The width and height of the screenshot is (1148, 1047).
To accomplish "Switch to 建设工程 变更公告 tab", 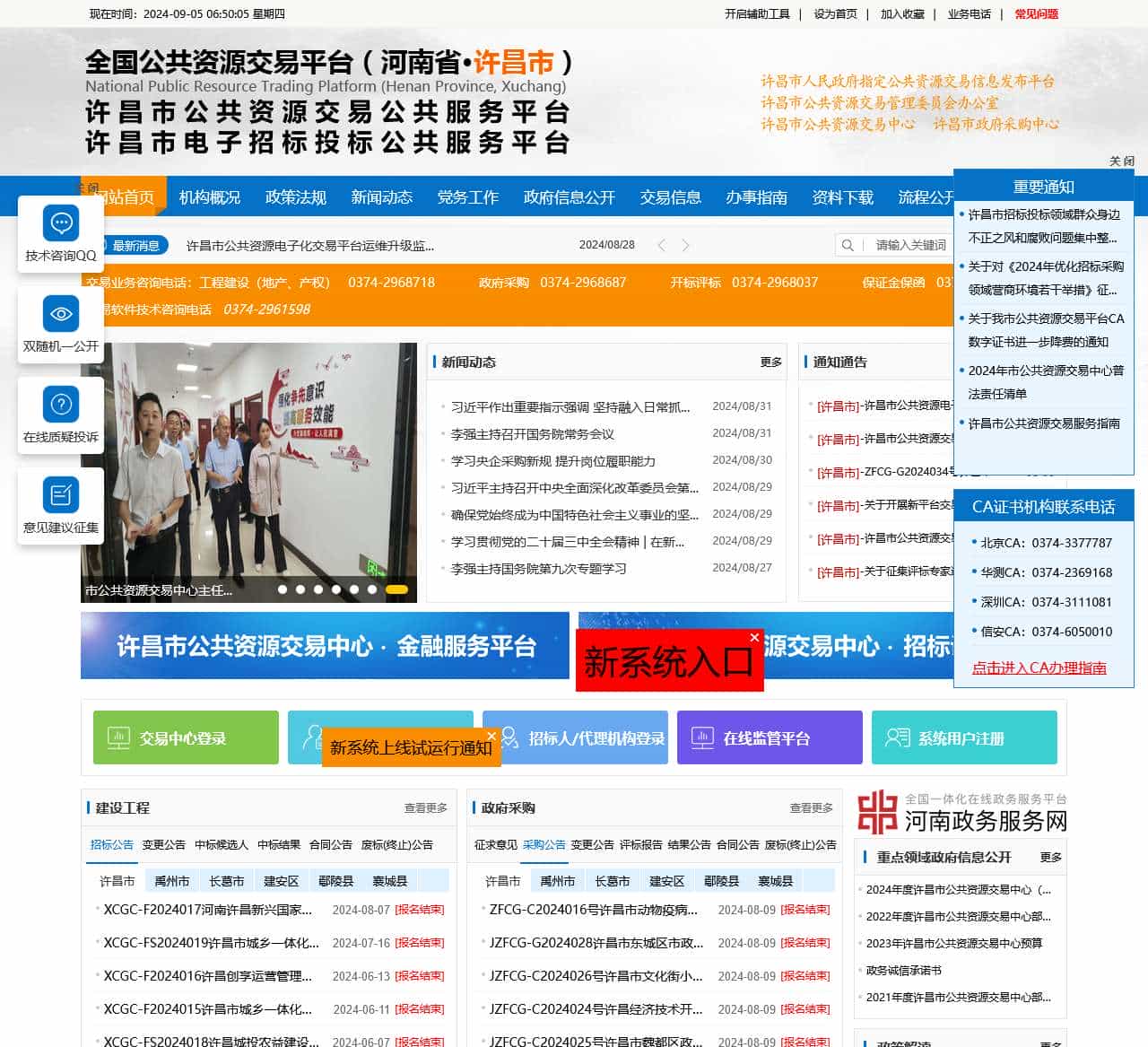I will (x=164, y=844).
